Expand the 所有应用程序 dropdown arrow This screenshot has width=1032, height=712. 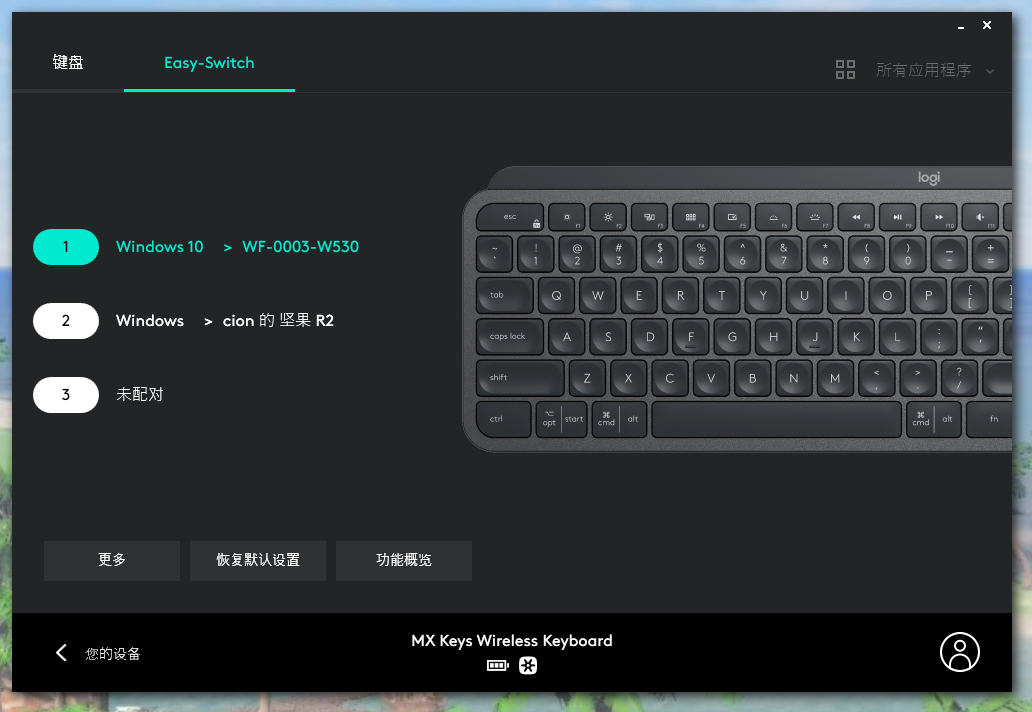point(990,71)
